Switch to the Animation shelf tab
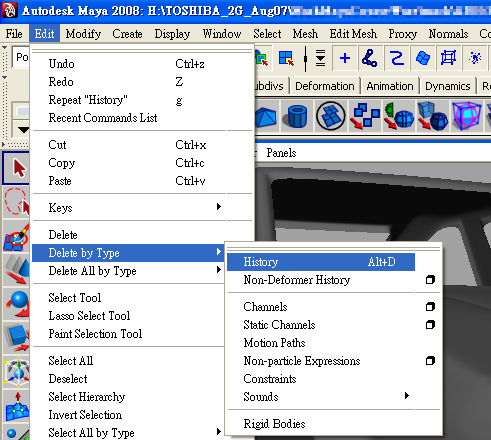 [390, 86]
